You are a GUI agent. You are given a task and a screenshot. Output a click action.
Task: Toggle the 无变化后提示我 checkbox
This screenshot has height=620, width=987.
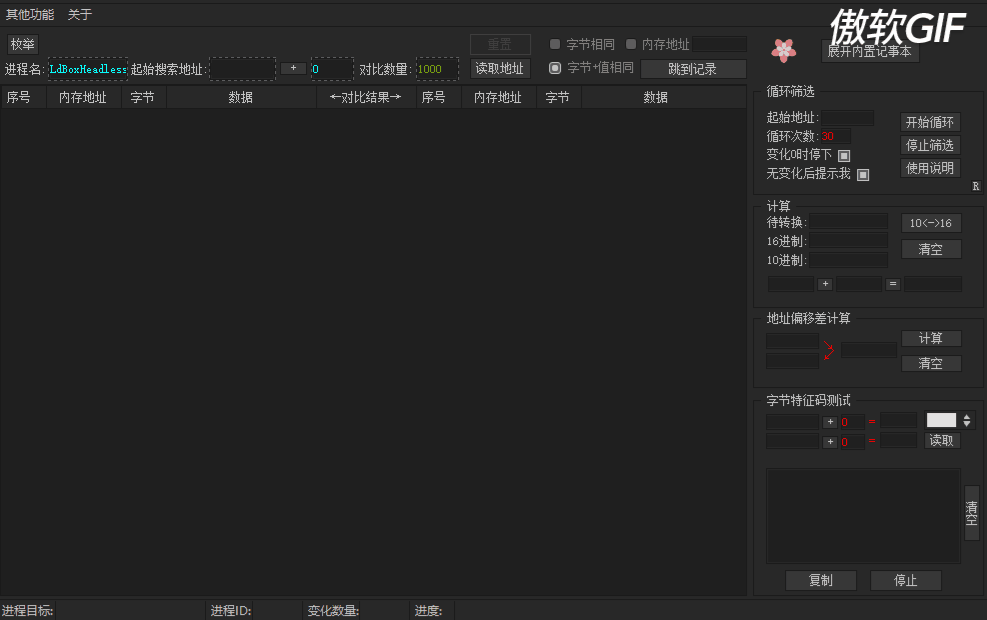[x=863, y=175]
